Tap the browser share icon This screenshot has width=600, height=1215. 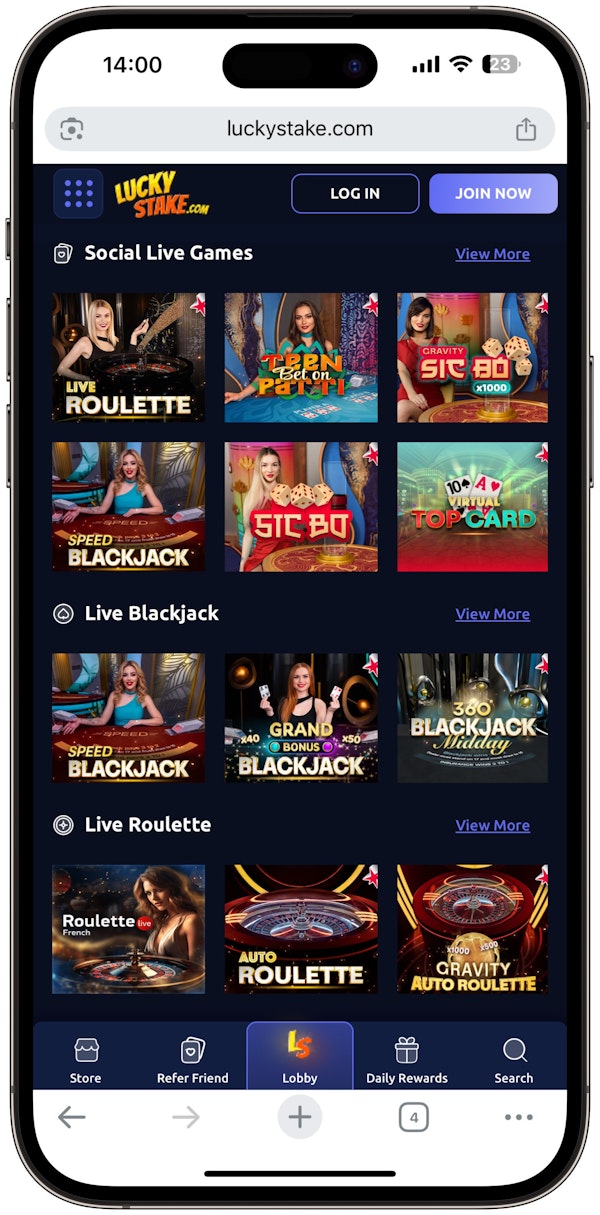[x=526, y=130]
